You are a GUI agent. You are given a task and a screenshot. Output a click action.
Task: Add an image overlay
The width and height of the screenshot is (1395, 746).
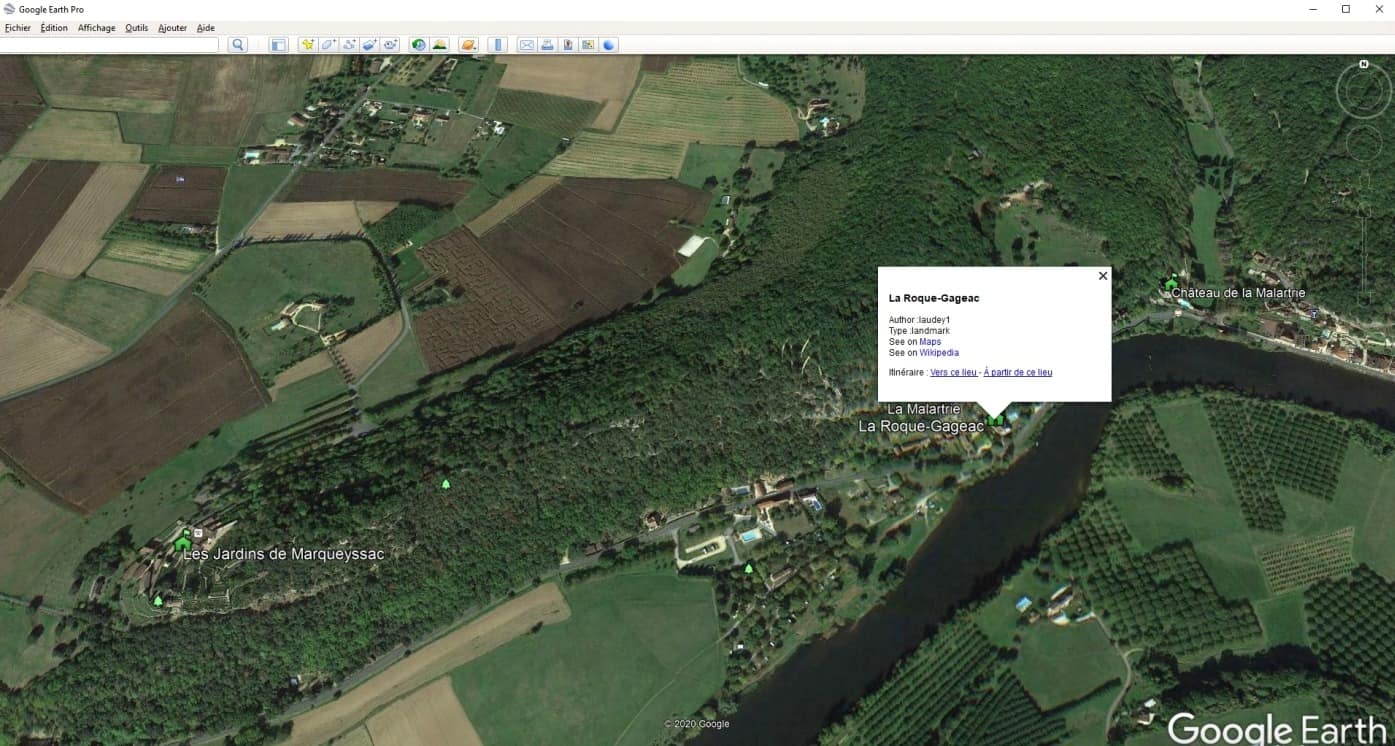tap(369, 45)
